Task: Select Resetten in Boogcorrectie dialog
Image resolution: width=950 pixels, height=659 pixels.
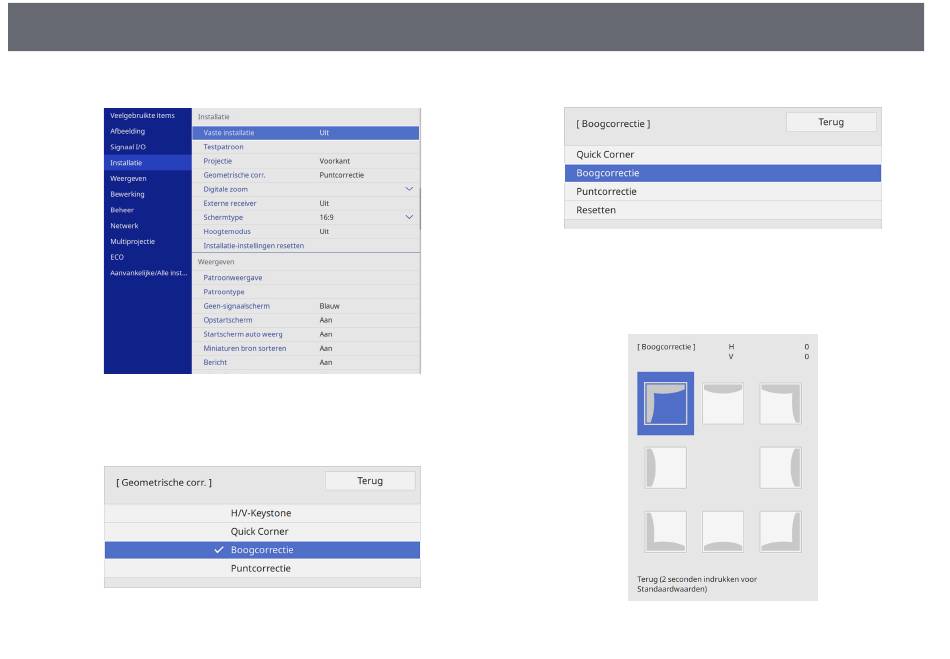Action: coord(723,210)
